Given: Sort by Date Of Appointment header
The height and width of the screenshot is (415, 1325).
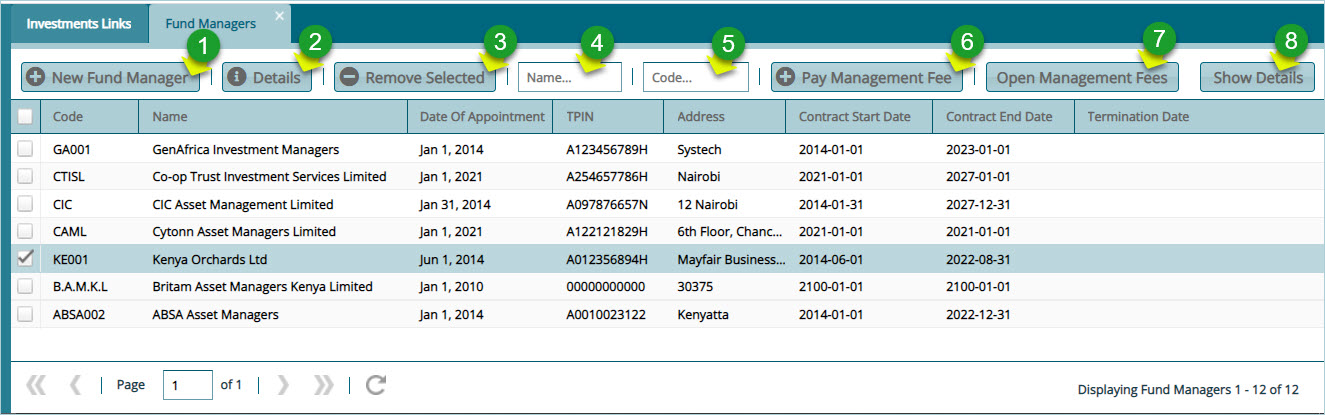Looking at the screenshot, I should pyautogui.click(x=480, y=117).
